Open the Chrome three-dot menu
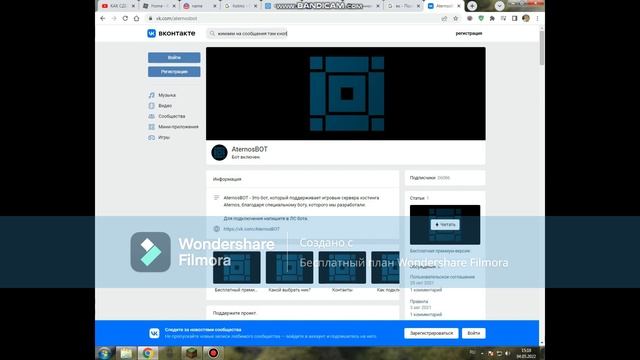640x360 pixels. coord(537,18)
